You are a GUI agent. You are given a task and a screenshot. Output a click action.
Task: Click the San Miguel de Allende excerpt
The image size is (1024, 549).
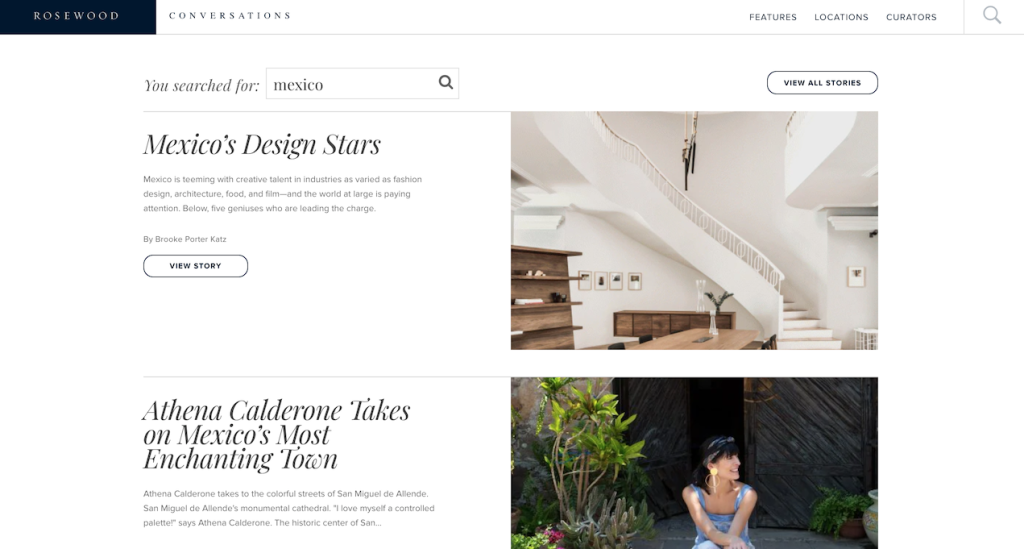pos(289,508)
